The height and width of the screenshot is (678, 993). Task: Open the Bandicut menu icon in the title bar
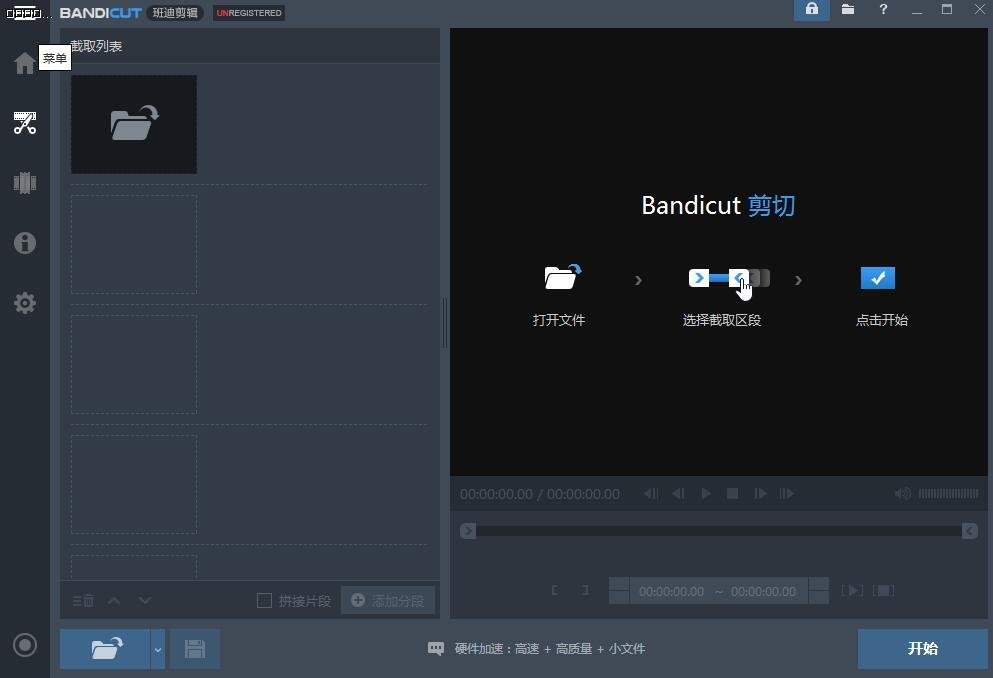24,13
